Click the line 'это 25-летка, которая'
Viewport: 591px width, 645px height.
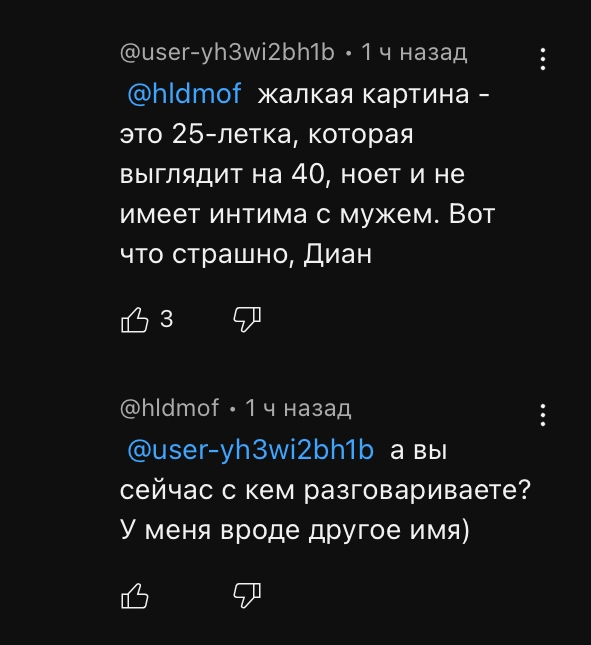point(267,135)
